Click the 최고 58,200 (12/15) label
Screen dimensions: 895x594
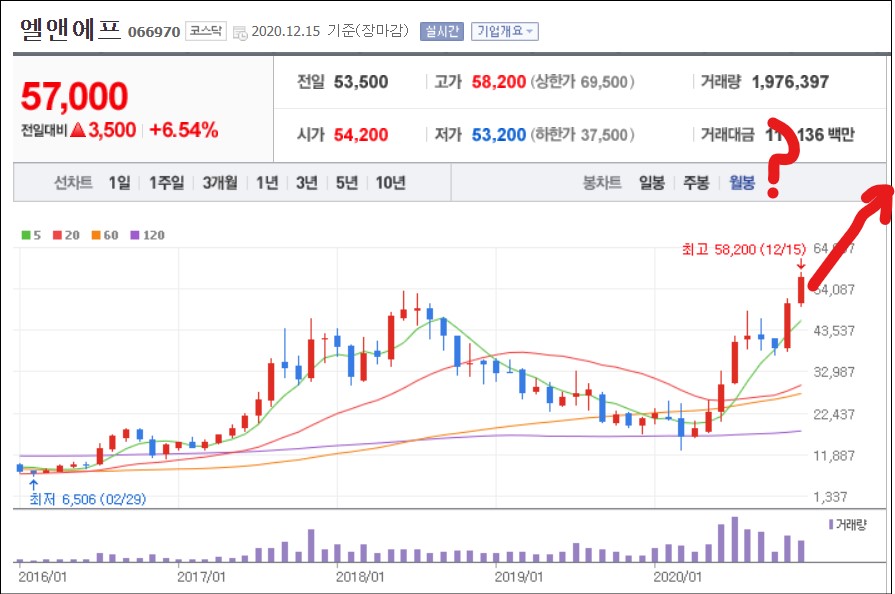tap(744, 249)
